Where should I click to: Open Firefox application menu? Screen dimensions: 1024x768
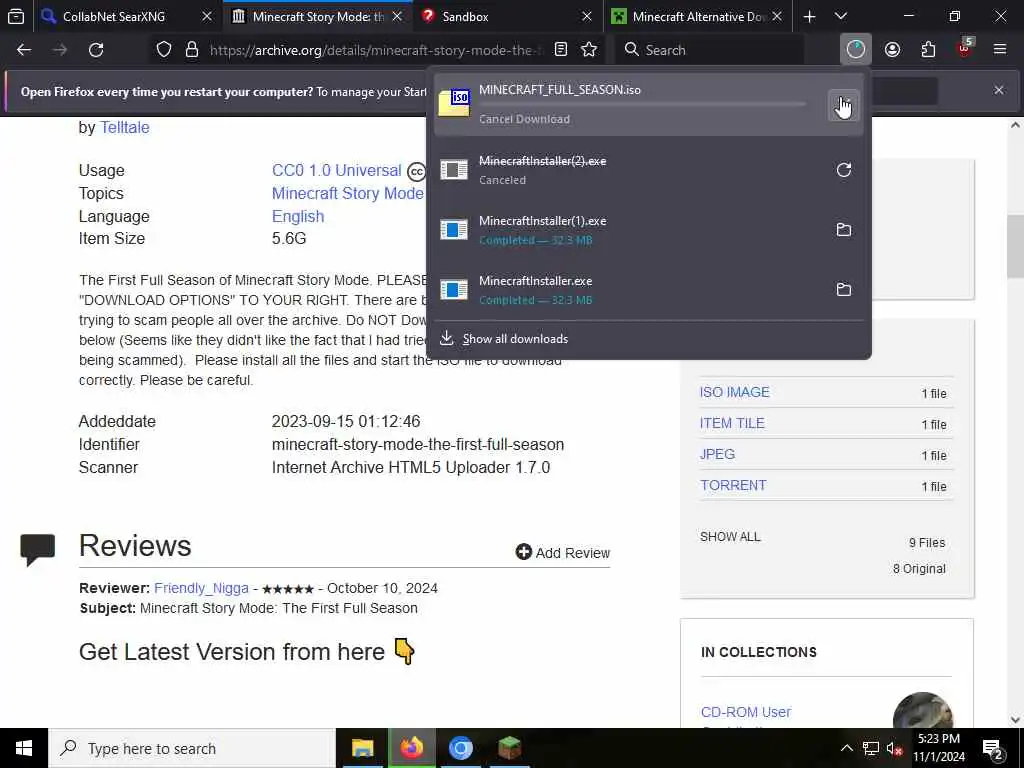pyautogui.click(x=1000, y=50)
